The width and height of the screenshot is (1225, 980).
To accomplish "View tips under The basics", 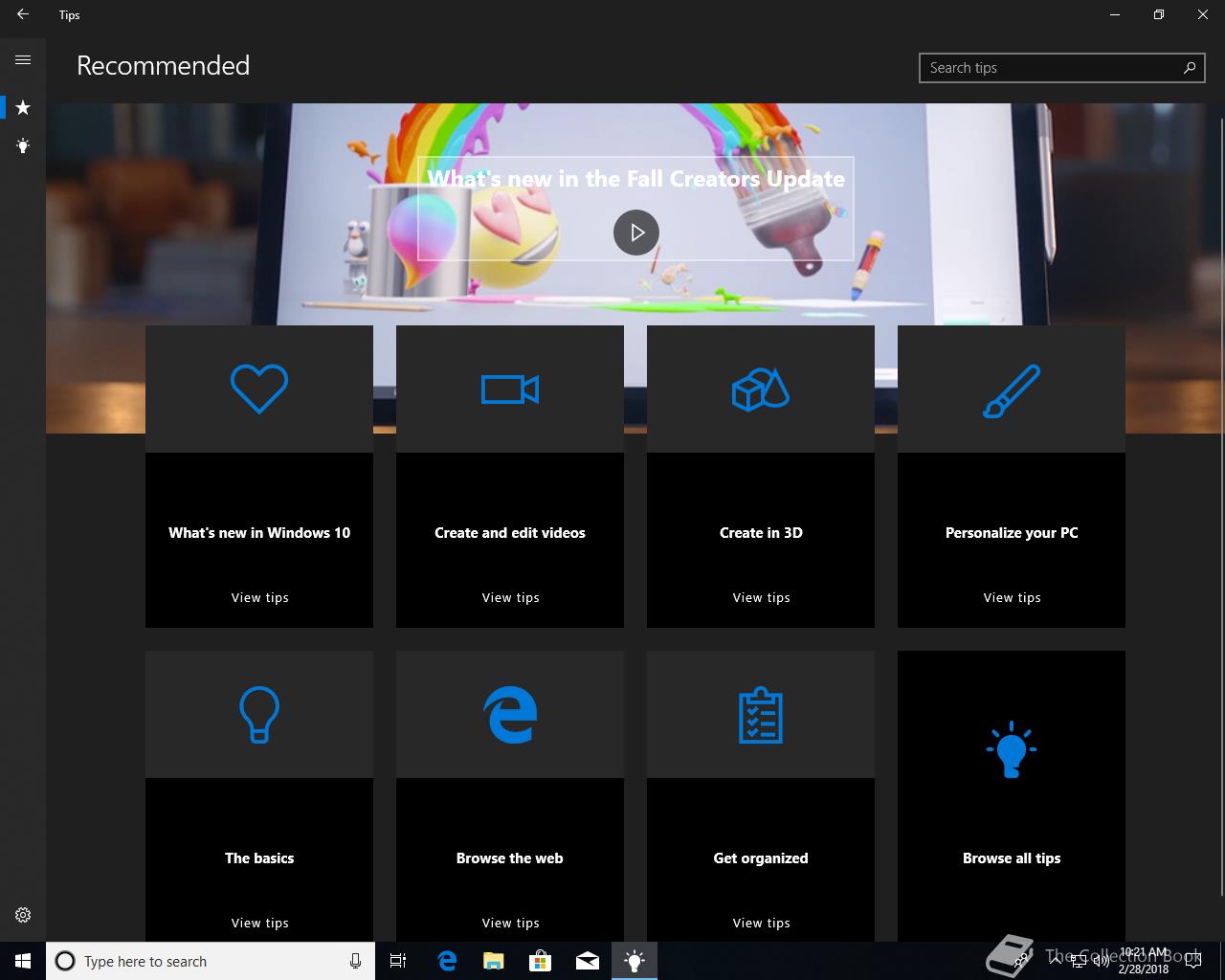I will click(259, 924).
